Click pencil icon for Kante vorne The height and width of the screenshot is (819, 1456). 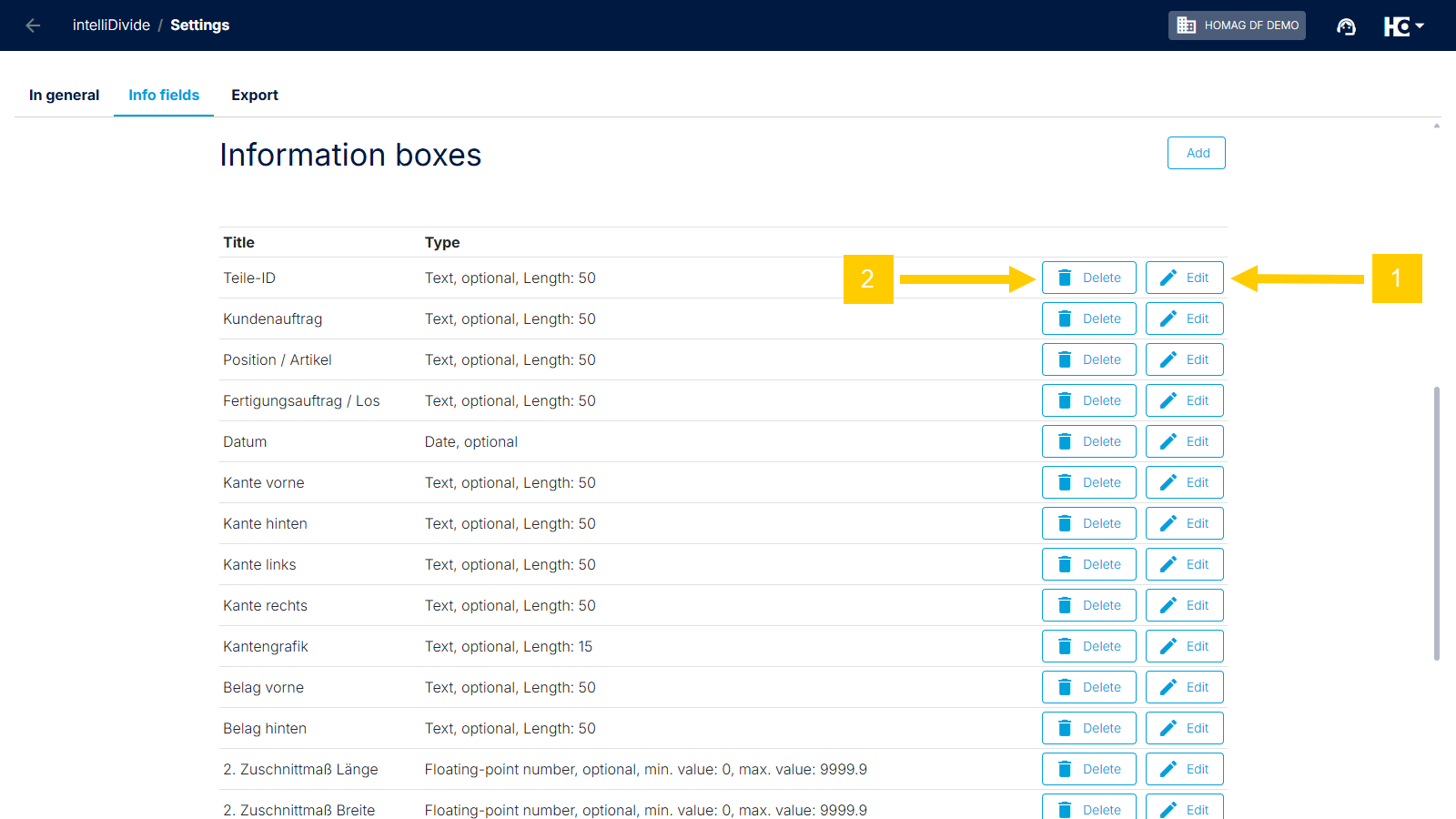coord(1168,482)
